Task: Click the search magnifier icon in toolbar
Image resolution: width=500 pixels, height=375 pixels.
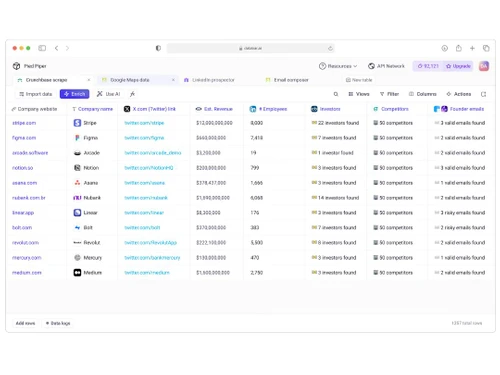Action: [336, 94]
